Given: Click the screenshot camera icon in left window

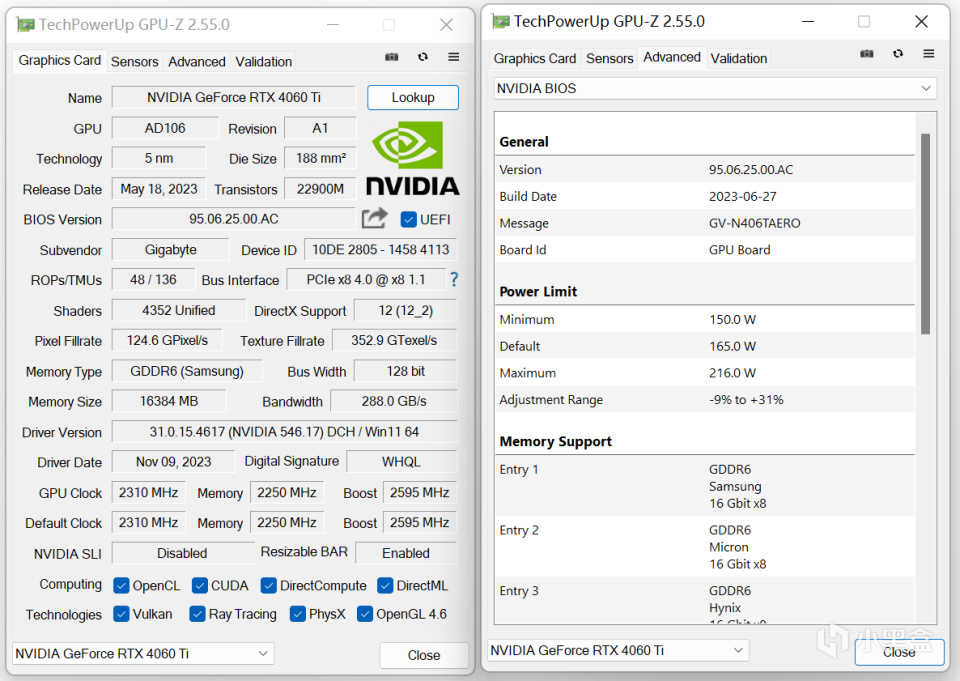Looking at the screenshot, I should 392,57.
